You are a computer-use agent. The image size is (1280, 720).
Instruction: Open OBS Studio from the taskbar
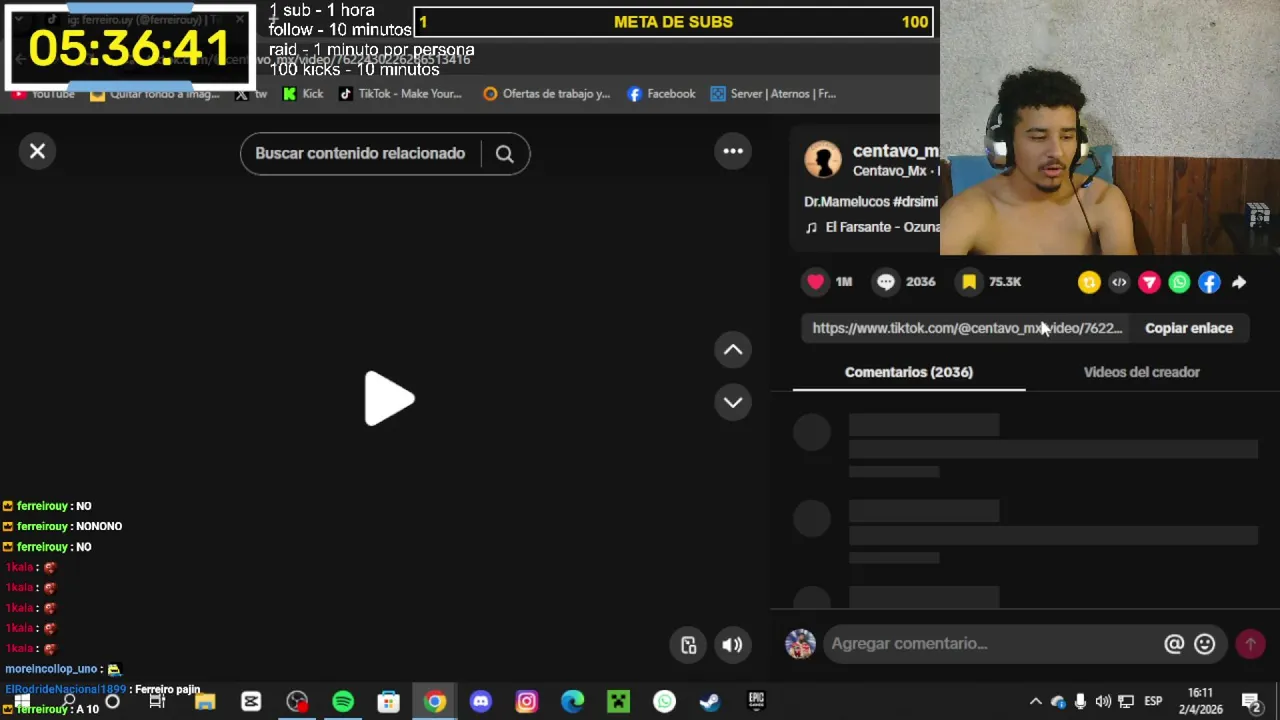tap(297, 701)
